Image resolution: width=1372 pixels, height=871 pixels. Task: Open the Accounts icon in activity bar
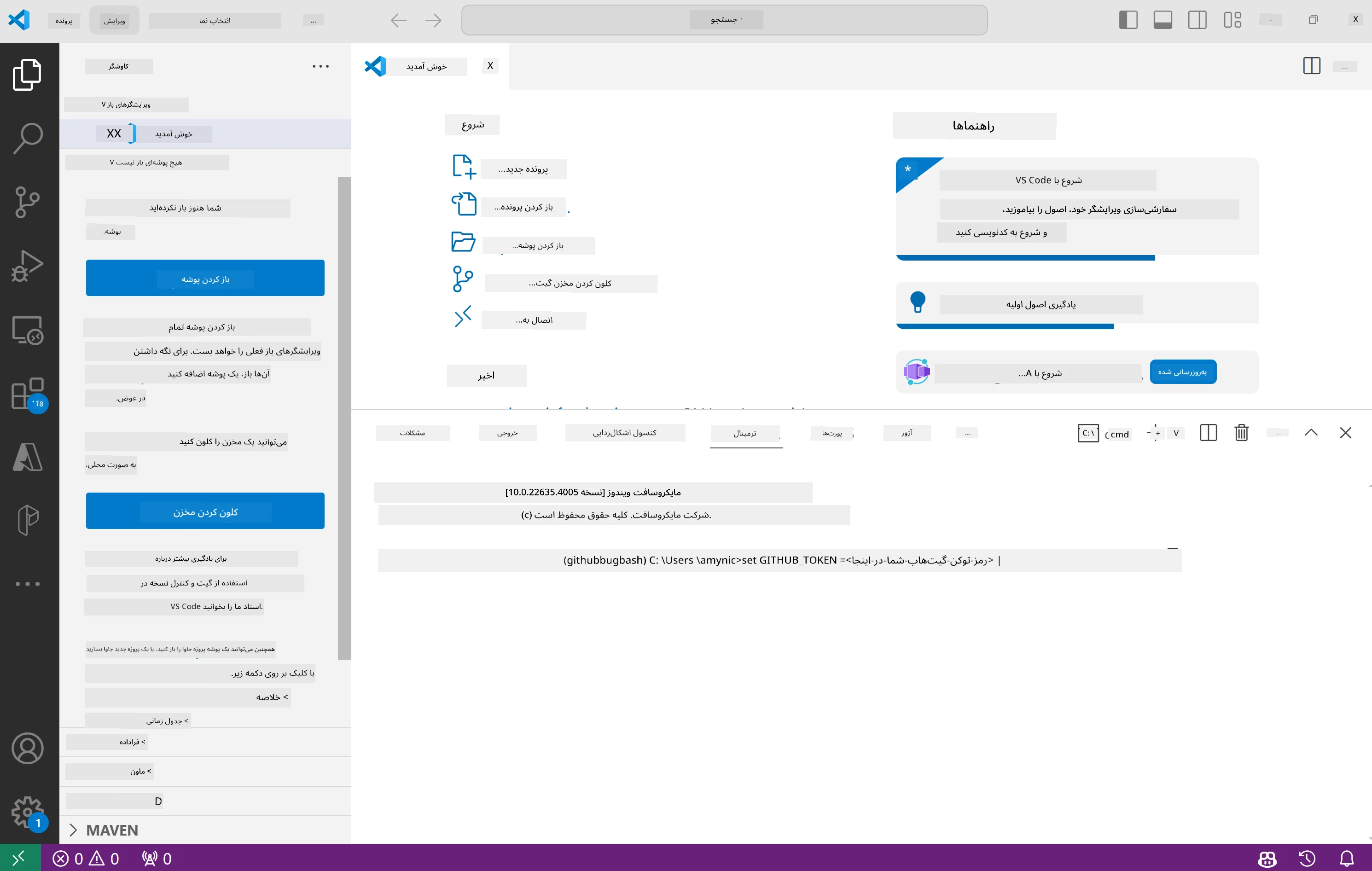(x=27, y=749)
